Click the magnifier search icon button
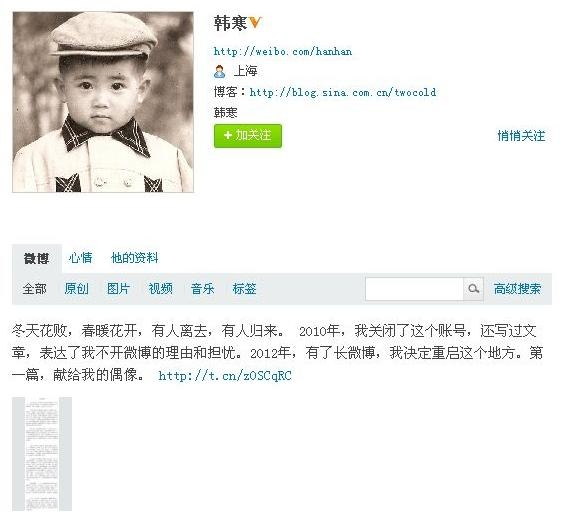561x520 pixels. pos(473,288)
